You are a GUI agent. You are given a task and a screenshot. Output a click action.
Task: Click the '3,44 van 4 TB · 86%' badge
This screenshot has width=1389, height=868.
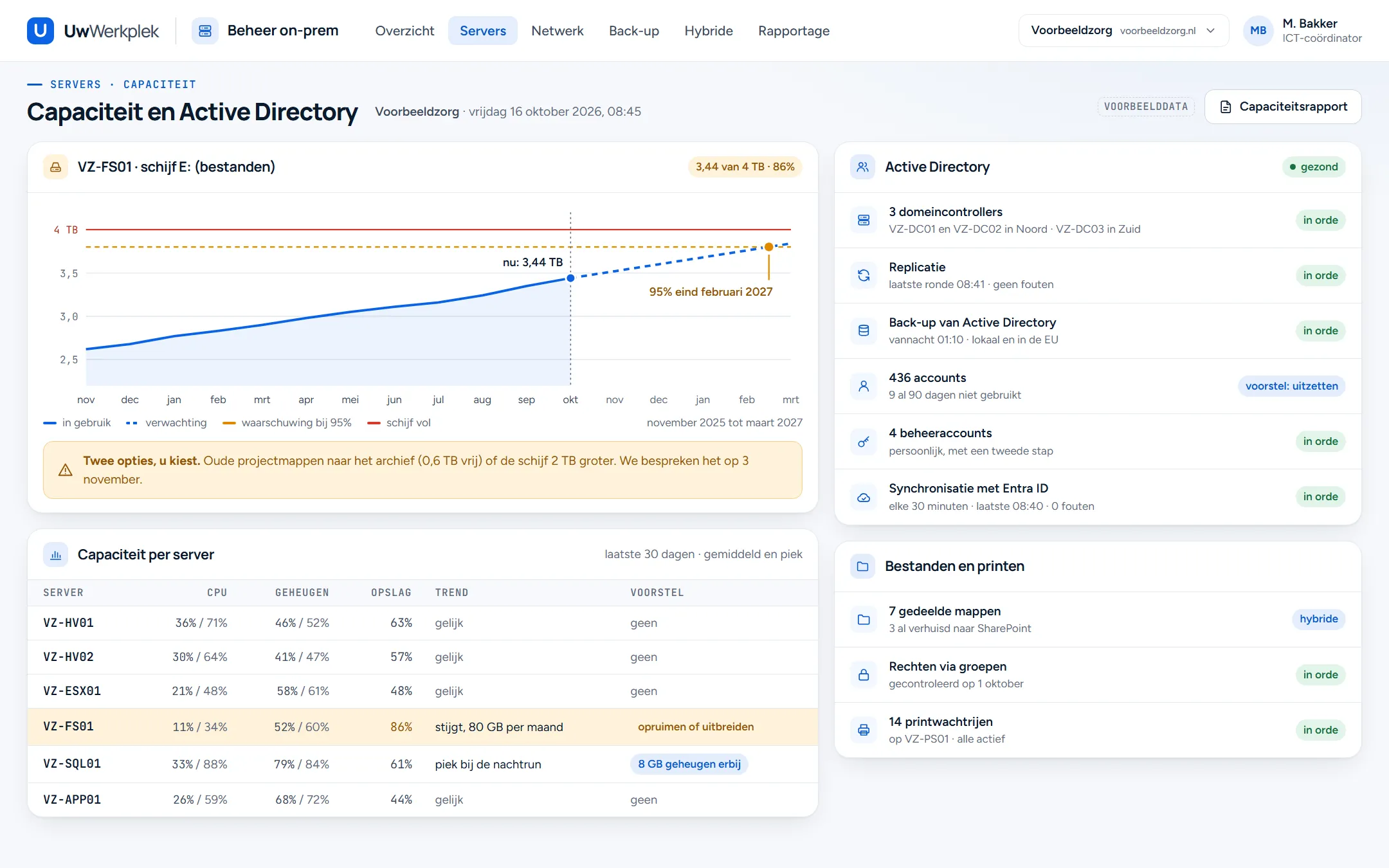tap(745, 167)
